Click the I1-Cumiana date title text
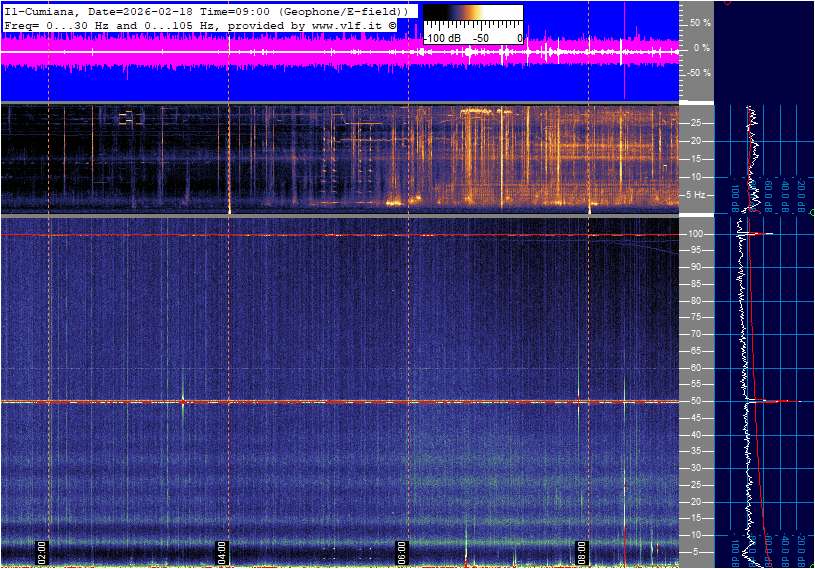 (206, 10)
